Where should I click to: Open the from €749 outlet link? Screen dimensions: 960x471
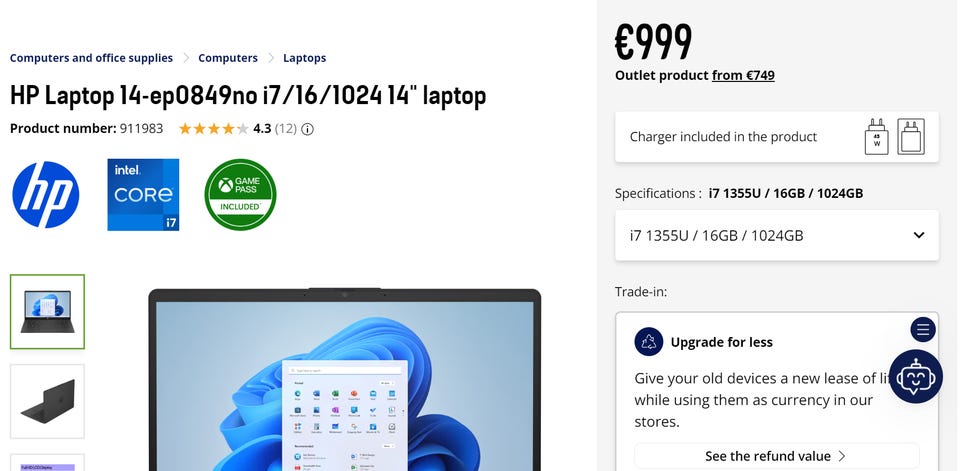pos(743,75)
